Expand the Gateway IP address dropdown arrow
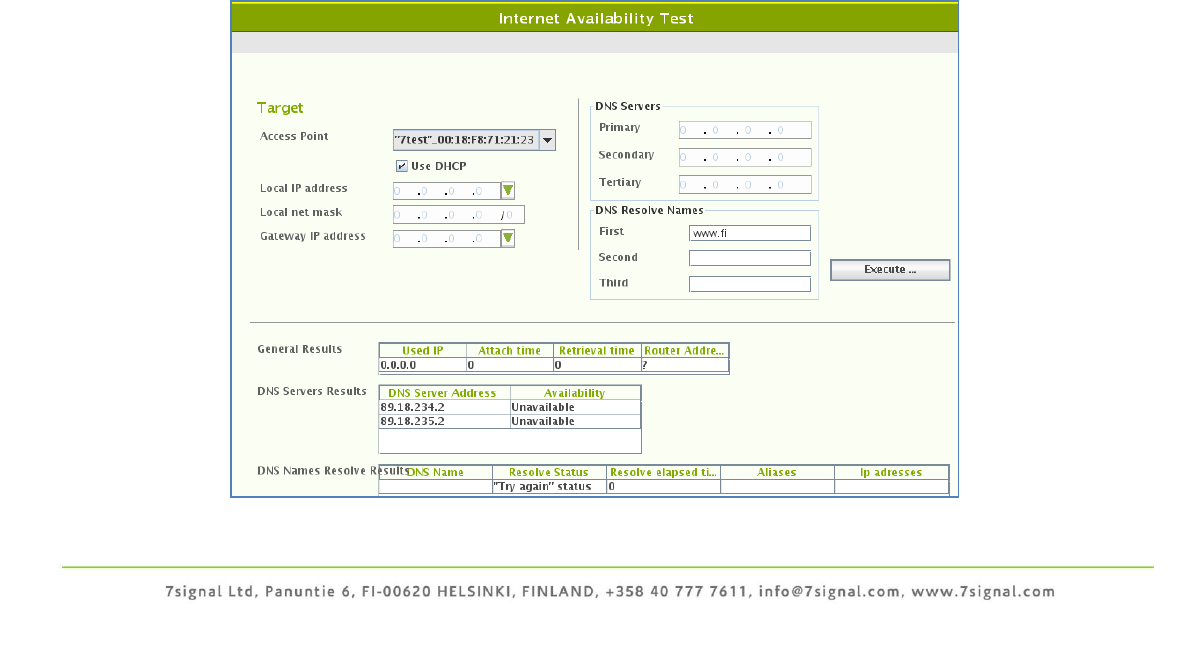Screen dimensions: 1189x645 pyautogui.click(x=508, y=239)
